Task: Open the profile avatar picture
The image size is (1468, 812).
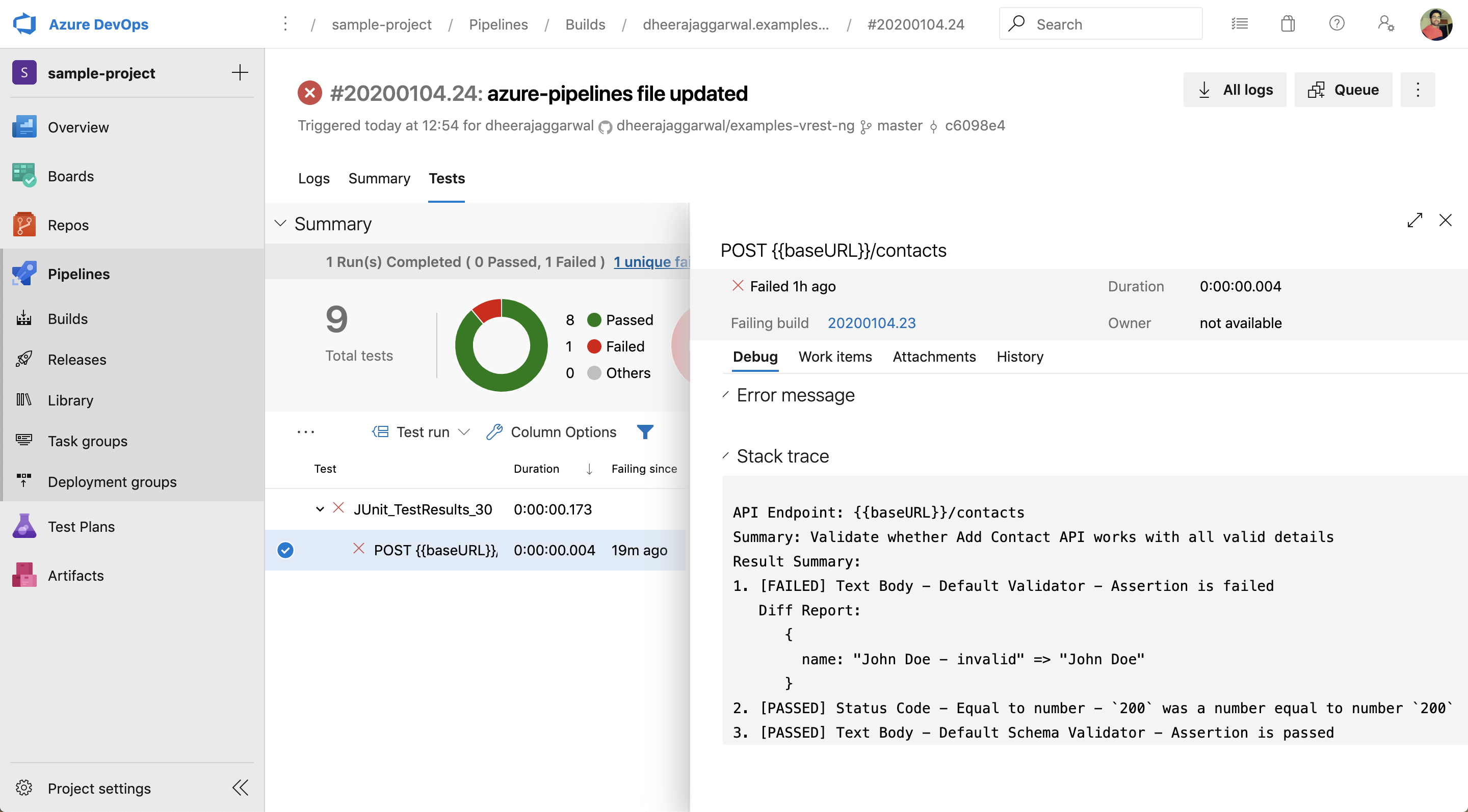Action: (1436, 24)
